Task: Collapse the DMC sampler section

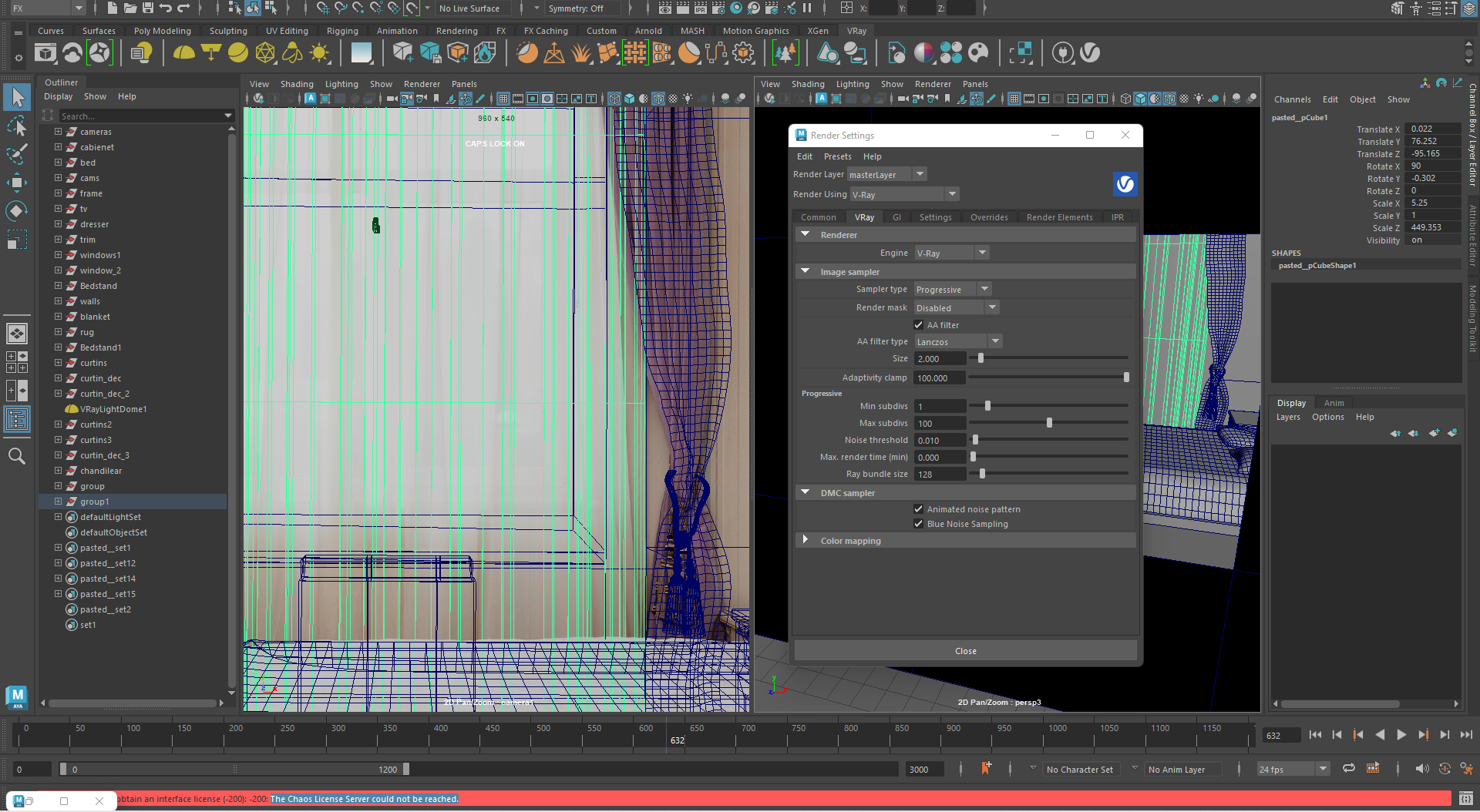Action: click(806, 493)
